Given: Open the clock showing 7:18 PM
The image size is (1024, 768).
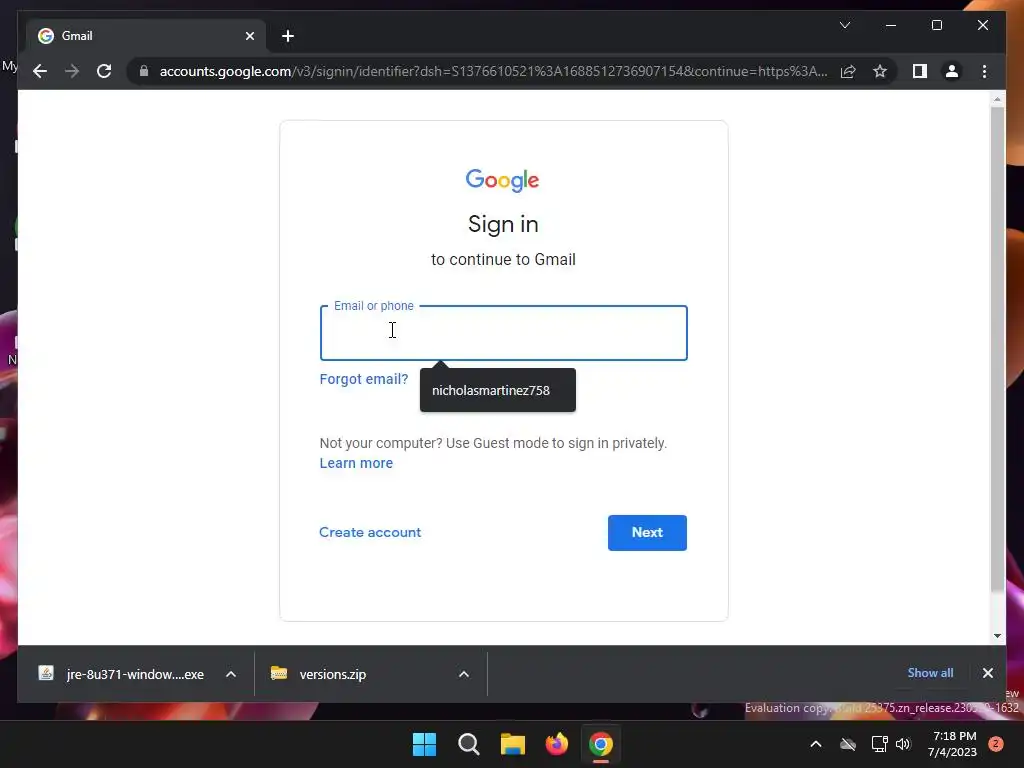Looking at the screenshot, I should coord(953,744).
